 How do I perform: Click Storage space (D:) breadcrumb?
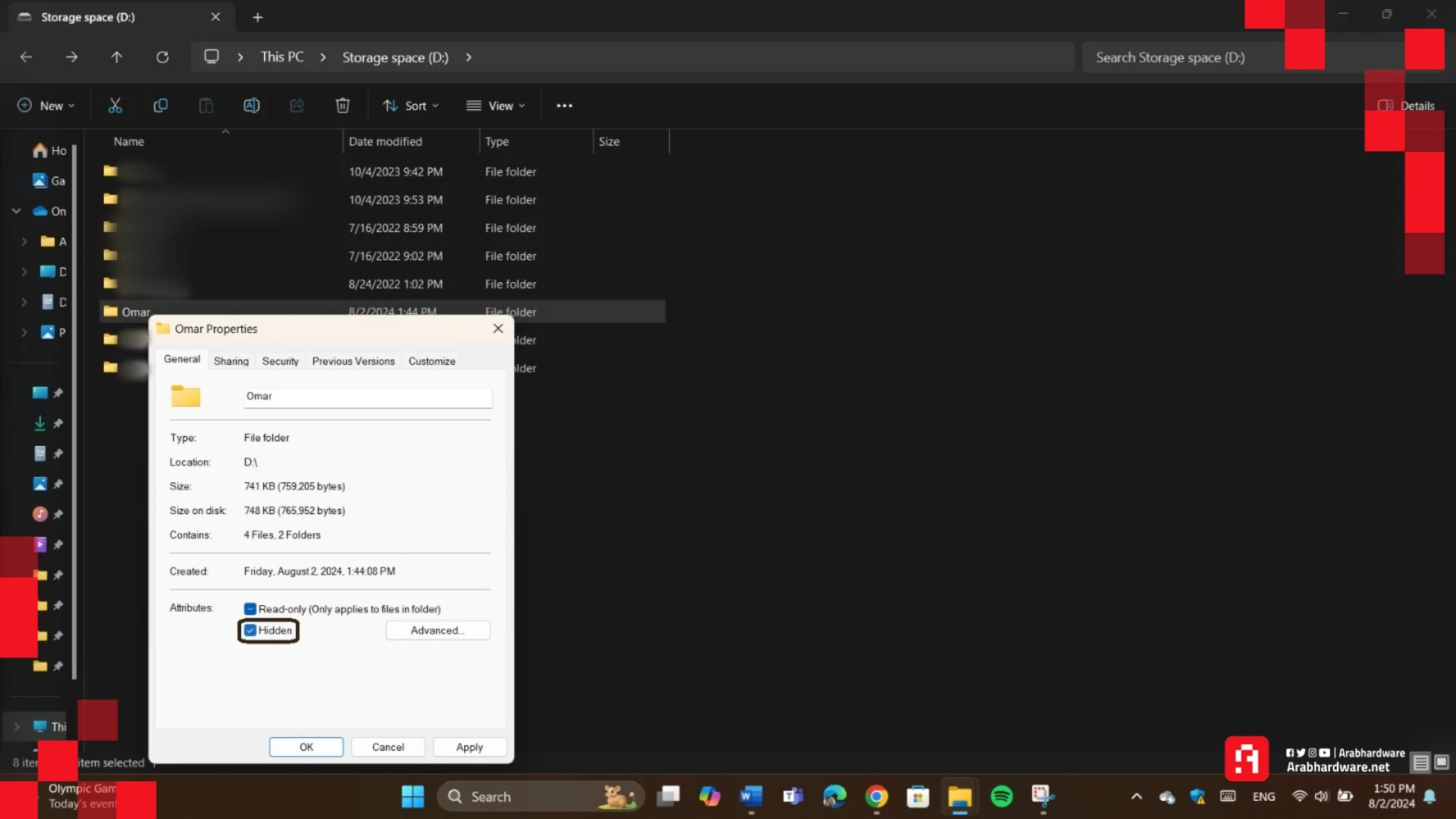tap(395, 57)
